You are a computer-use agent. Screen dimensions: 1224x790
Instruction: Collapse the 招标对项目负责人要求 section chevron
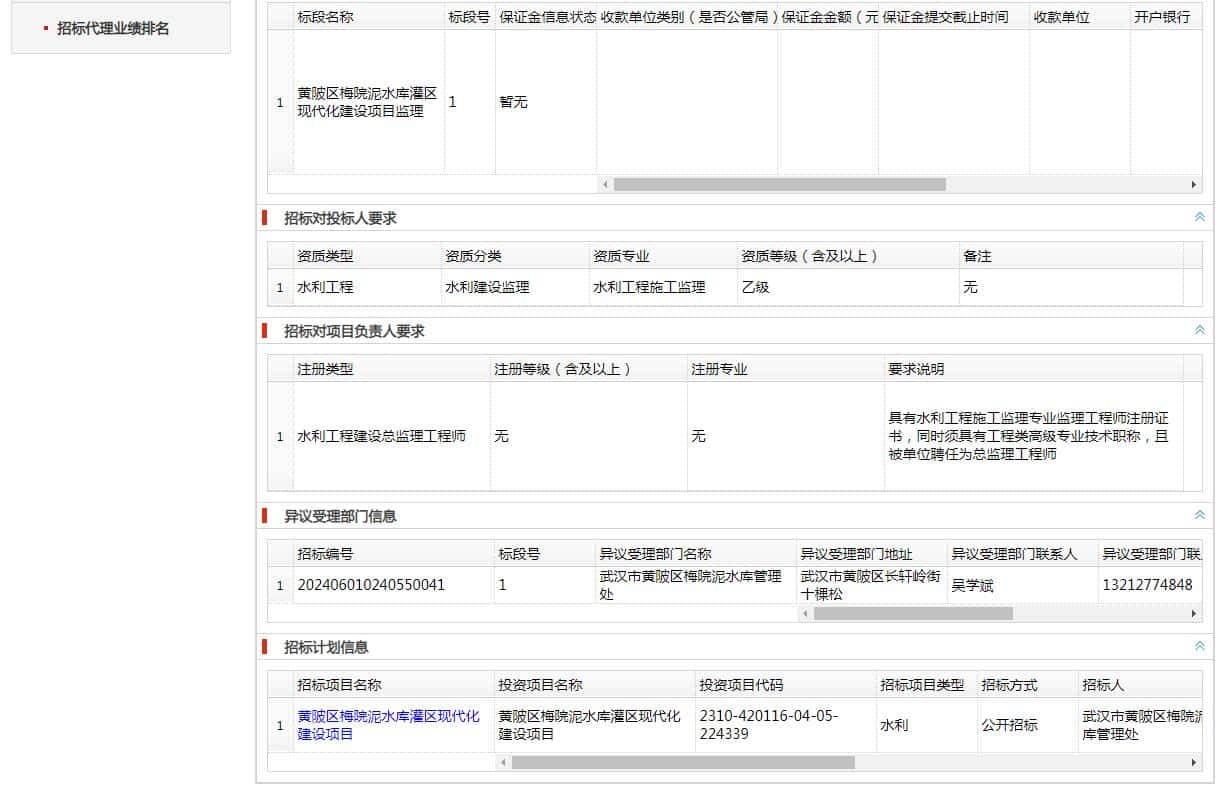[1199, 330]
